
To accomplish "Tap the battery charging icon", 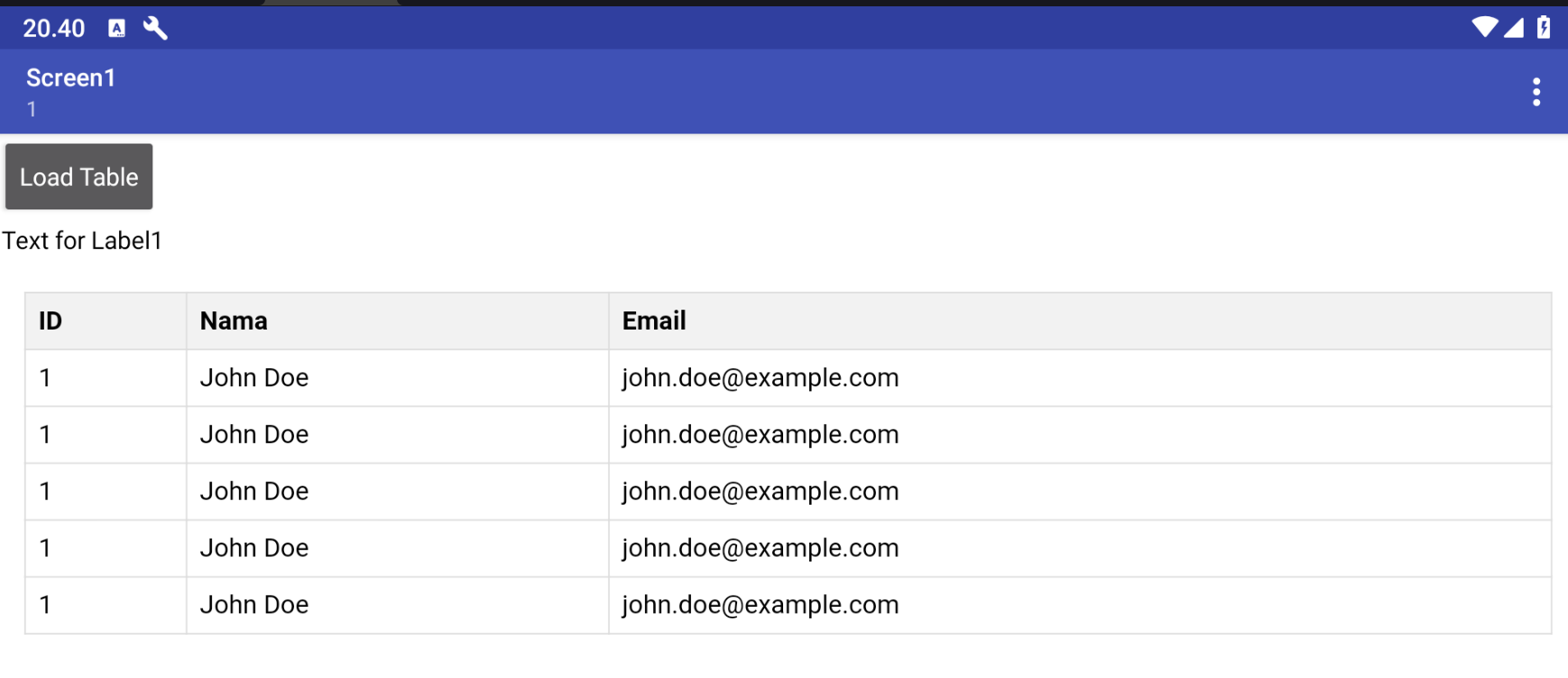I will [1544, 27].
